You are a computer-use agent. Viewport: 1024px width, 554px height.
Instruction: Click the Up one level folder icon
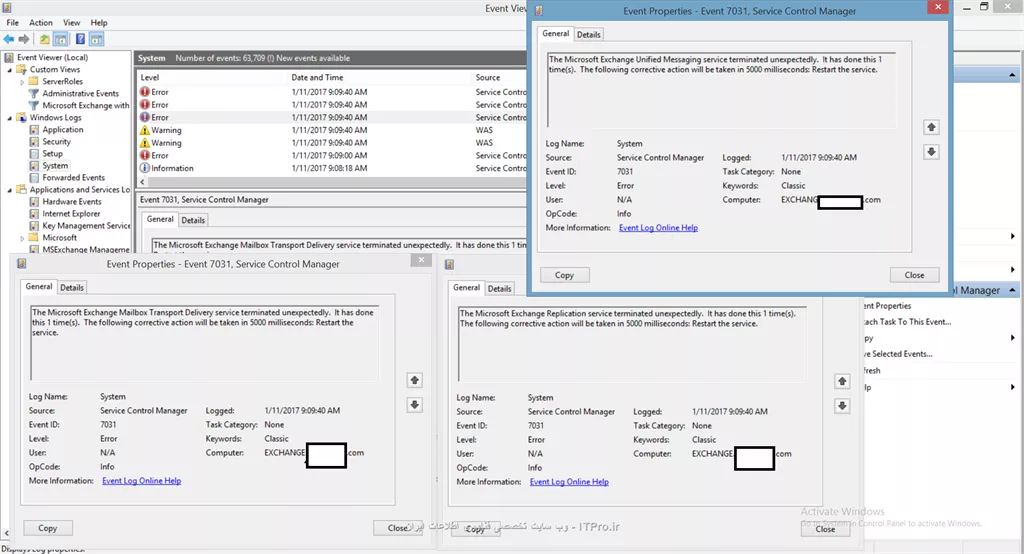click(x=44, y=39)
